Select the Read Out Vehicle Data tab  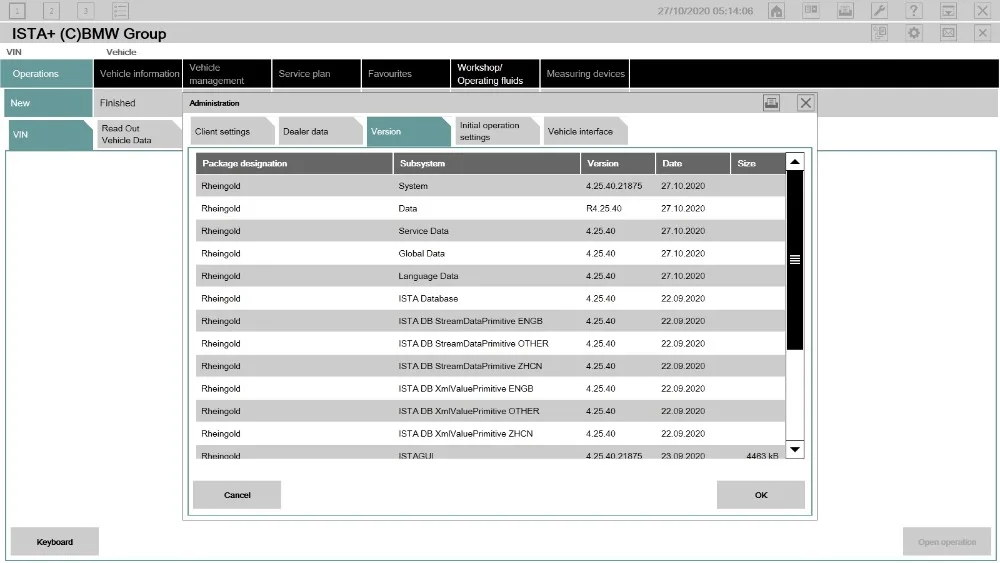coord(138,134)
